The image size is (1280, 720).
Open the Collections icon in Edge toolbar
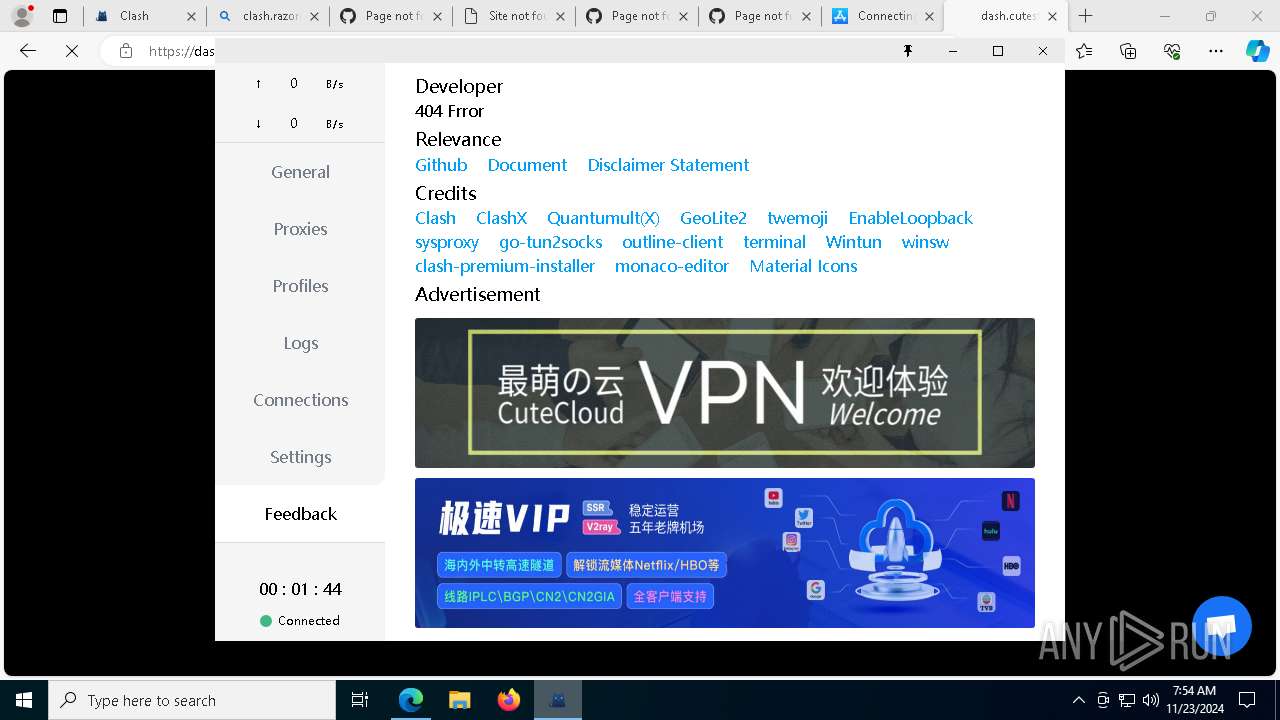[1128, 51]
